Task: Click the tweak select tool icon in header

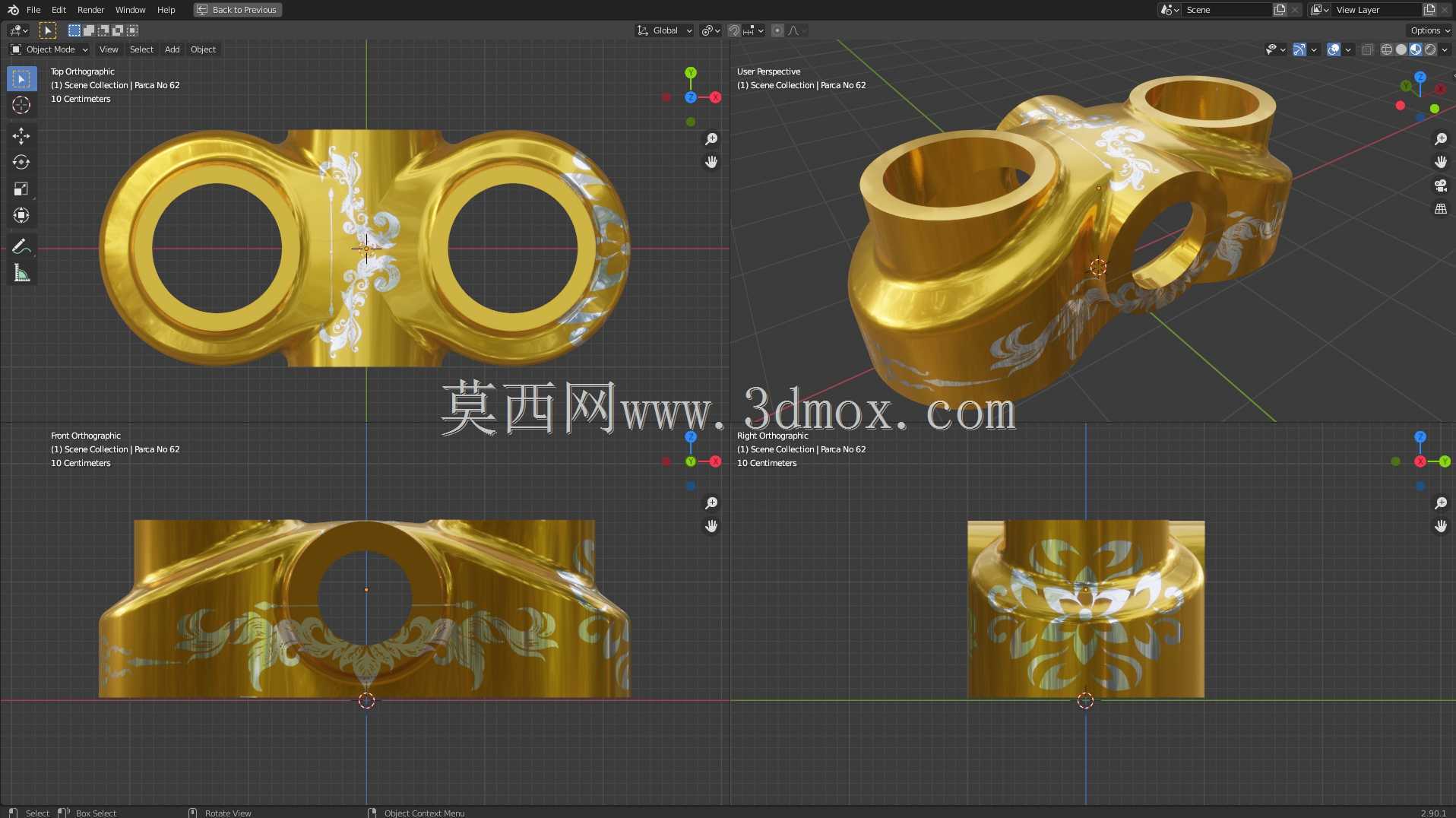Action: point(47,30)
